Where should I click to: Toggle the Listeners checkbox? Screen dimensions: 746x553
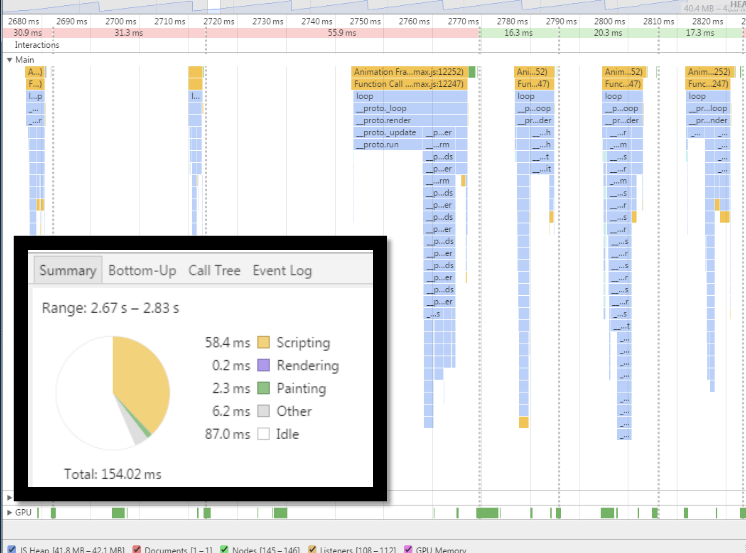pos(312,550)
